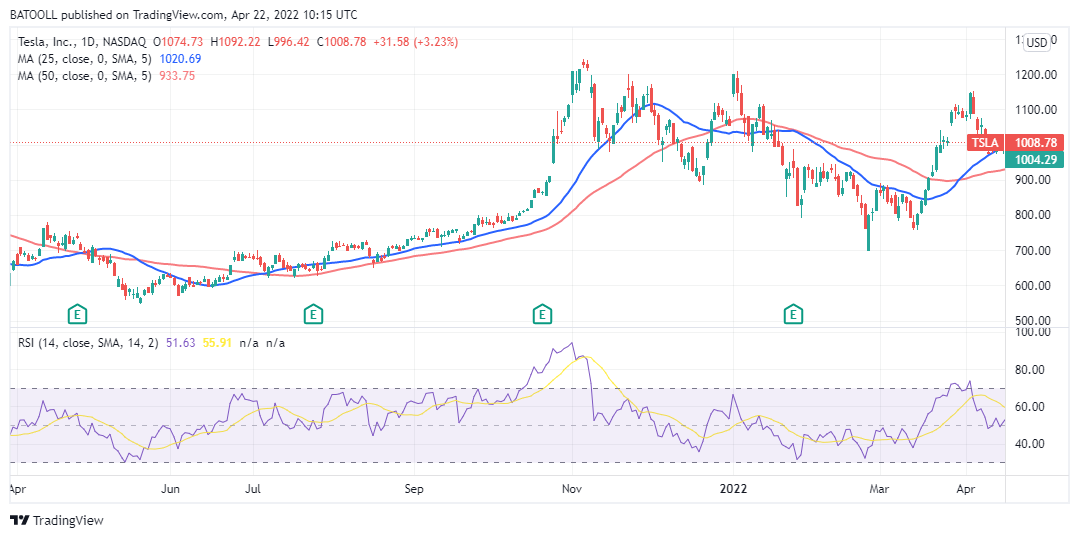Click the close value C1008.78

tap(342, 42)
